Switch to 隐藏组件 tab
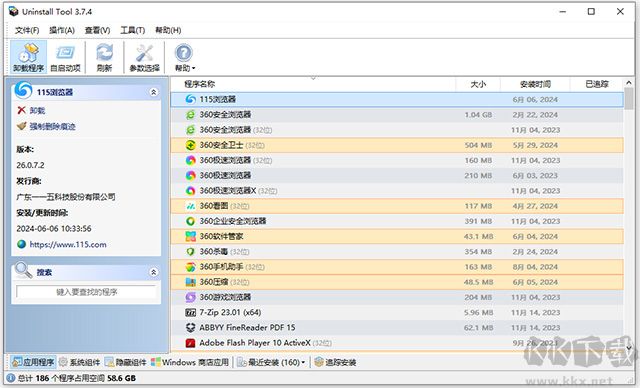The height and width of the screenshot is (388, 640). point(126,362)
